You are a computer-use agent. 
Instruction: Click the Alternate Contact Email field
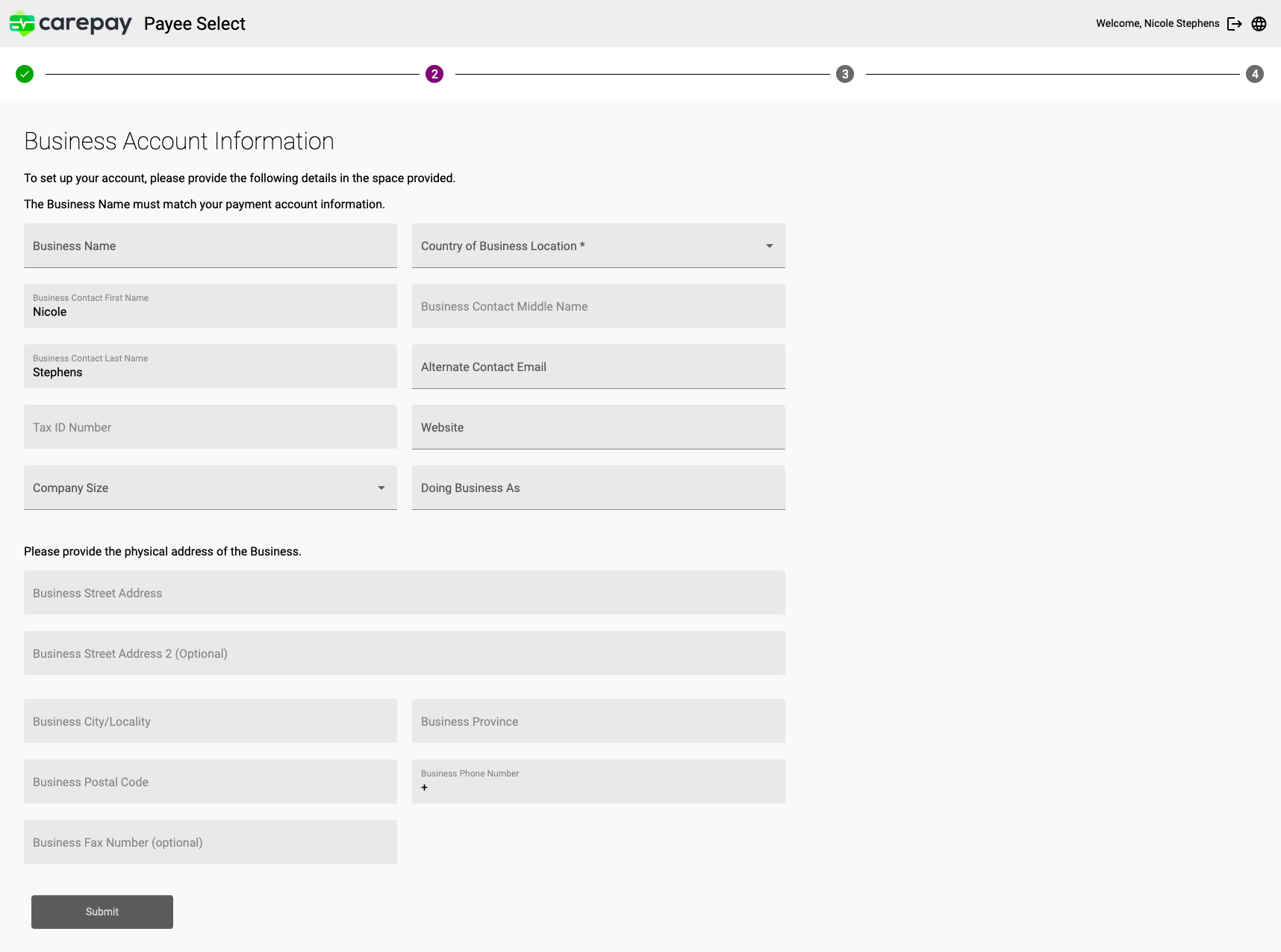coord(598,367)
